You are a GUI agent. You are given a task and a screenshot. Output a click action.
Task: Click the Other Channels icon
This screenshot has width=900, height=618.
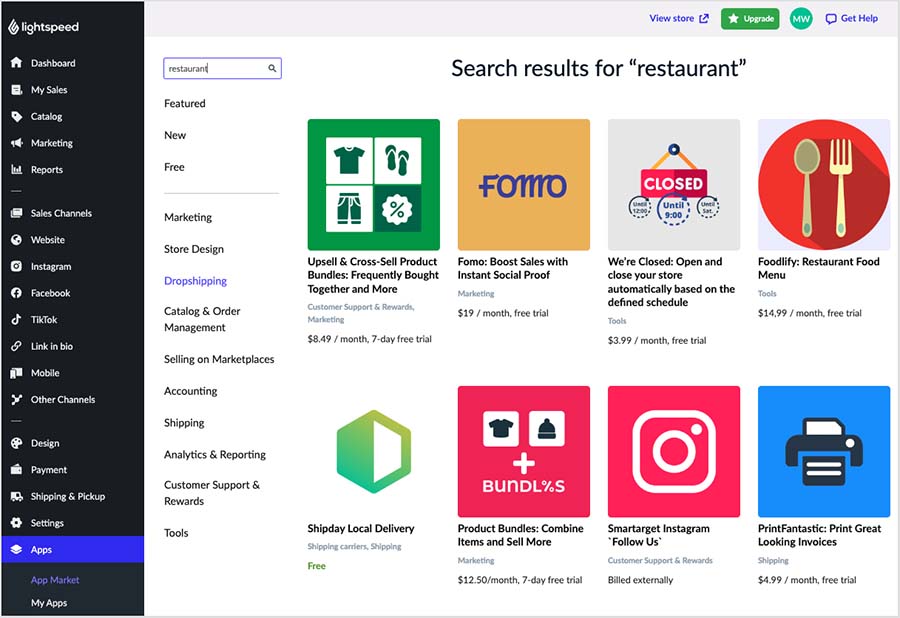click(x=16, y=399)
